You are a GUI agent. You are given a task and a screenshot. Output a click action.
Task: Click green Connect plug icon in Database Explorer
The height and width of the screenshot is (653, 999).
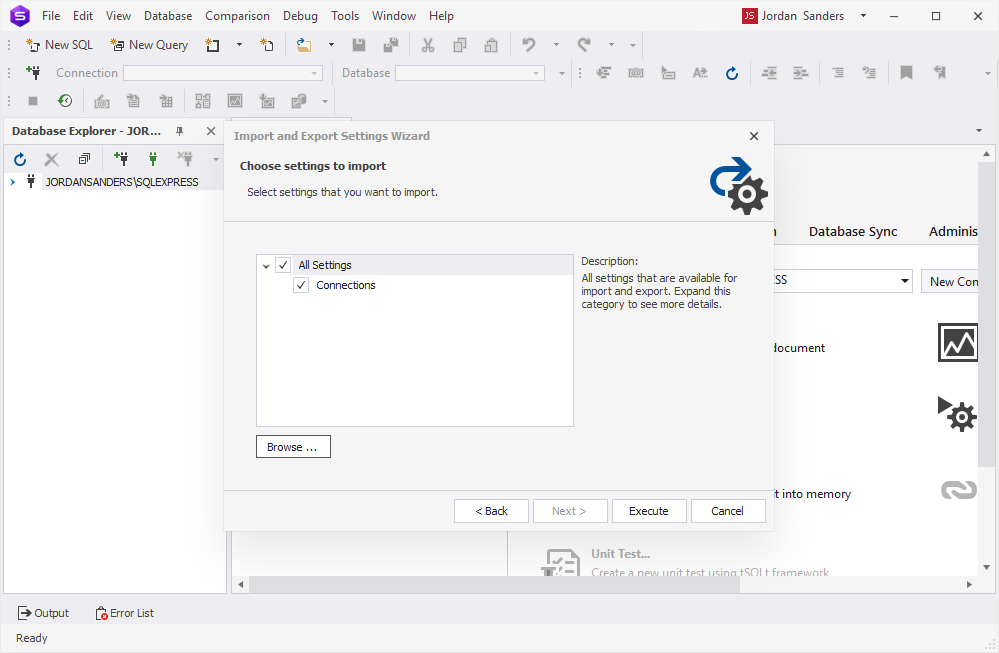(x=153, y=159)
